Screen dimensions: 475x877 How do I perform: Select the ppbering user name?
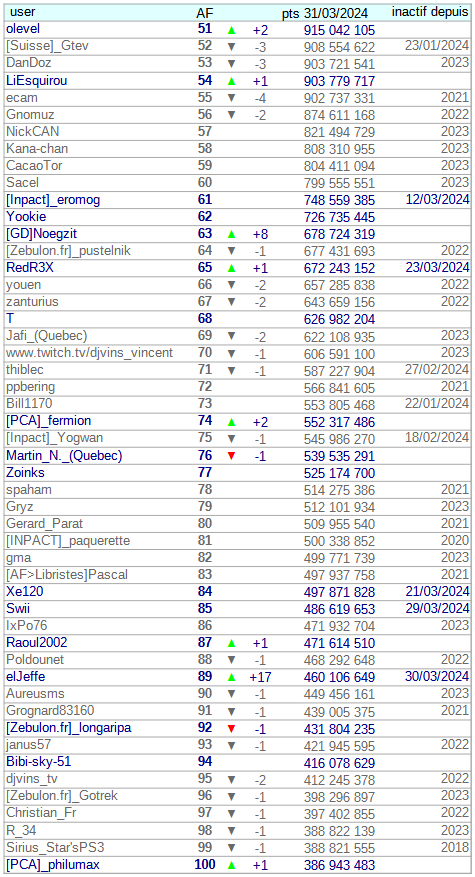click(x=31, y=387)
